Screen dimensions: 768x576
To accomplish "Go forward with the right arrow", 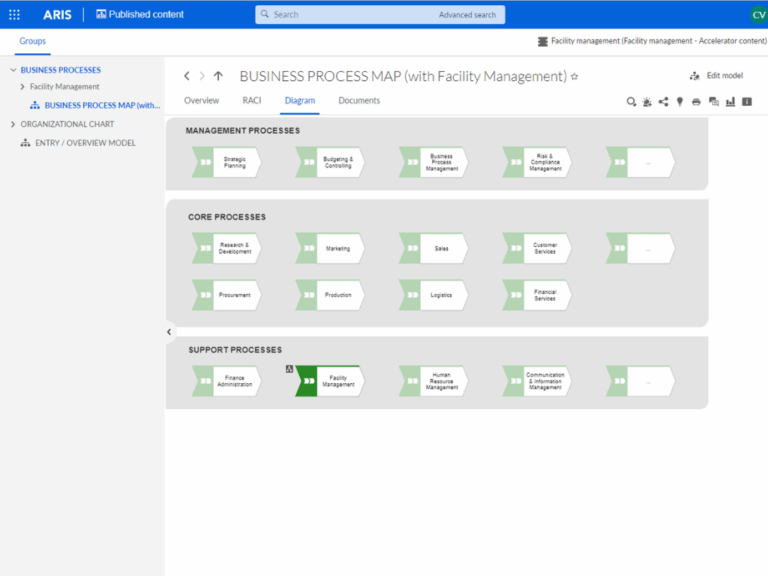I will click(x=202, y=76).
